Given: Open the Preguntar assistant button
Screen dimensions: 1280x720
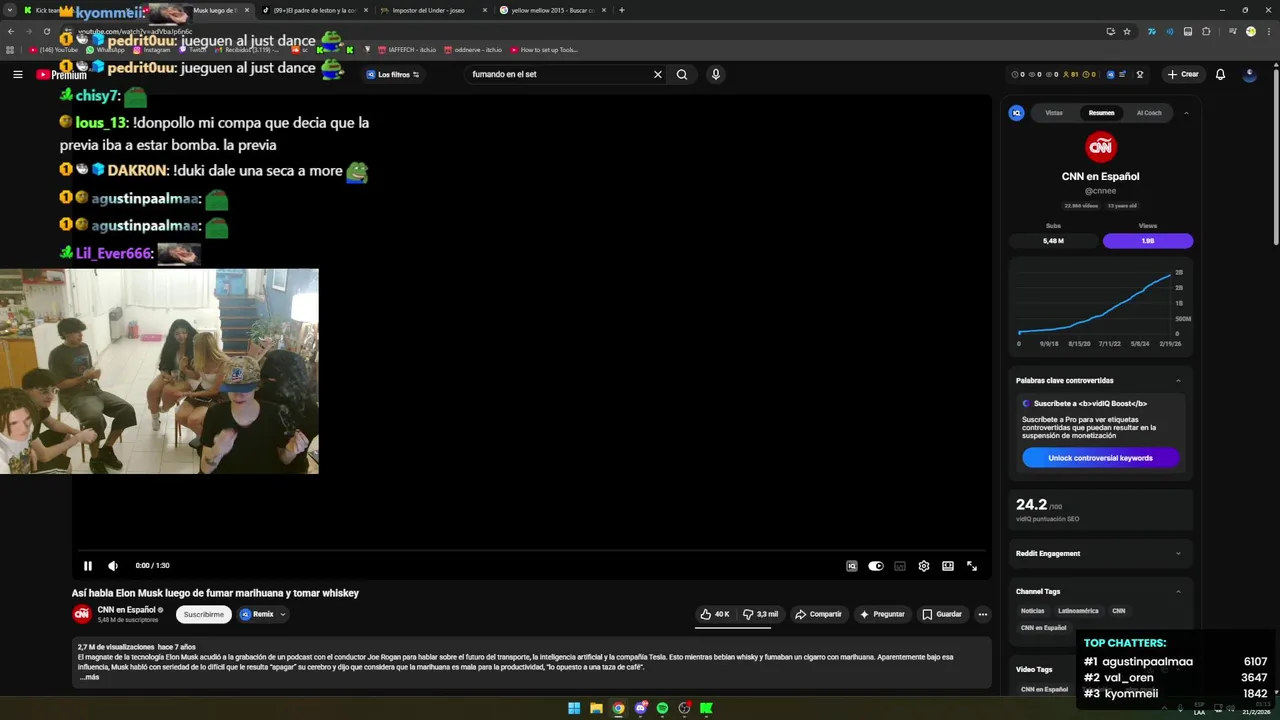Looking at the screenshot, I should point(882,614).
